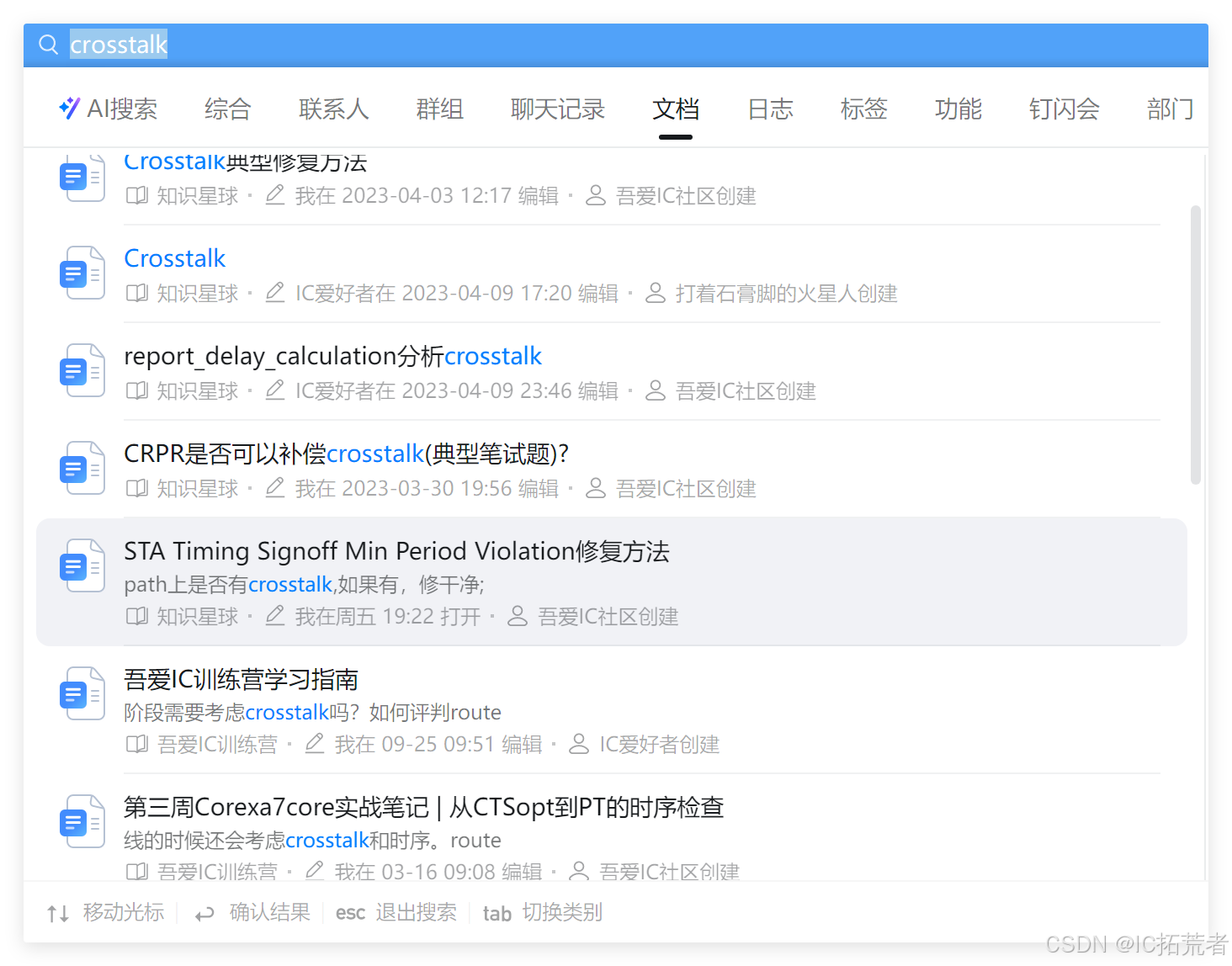The width and height of the screenshot is (1232, 966).
Task: Open the 联系人 tab
Action: coord(334,109)
